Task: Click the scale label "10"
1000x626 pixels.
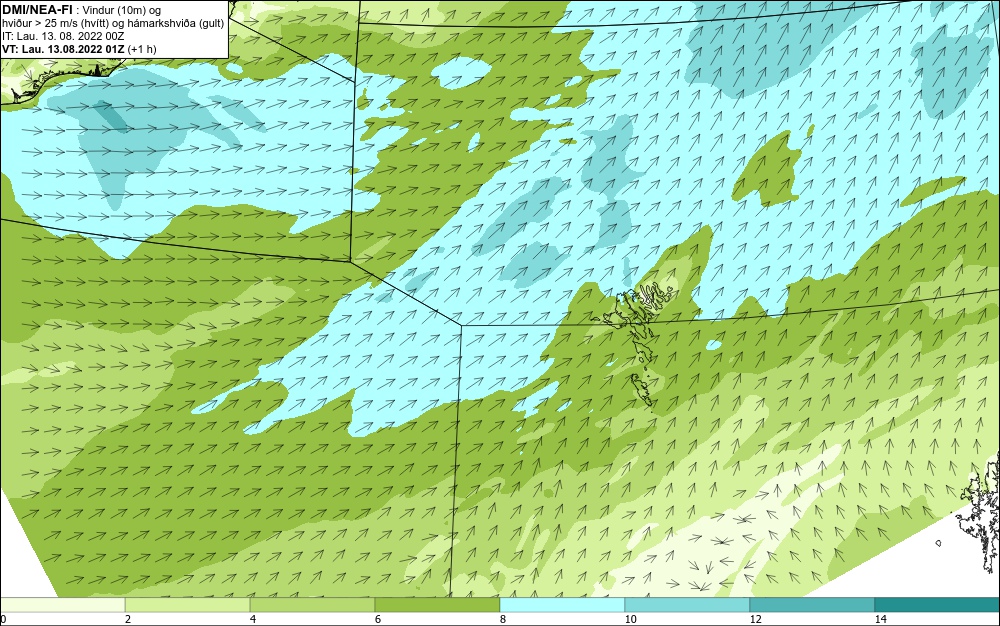Action: [630, 619]
